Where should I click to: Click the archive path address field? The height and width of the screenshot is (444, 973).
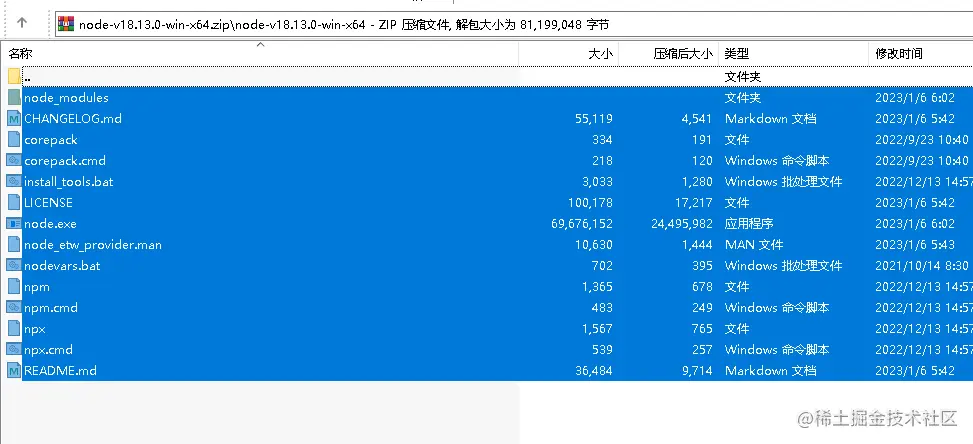tap(514, 24)
